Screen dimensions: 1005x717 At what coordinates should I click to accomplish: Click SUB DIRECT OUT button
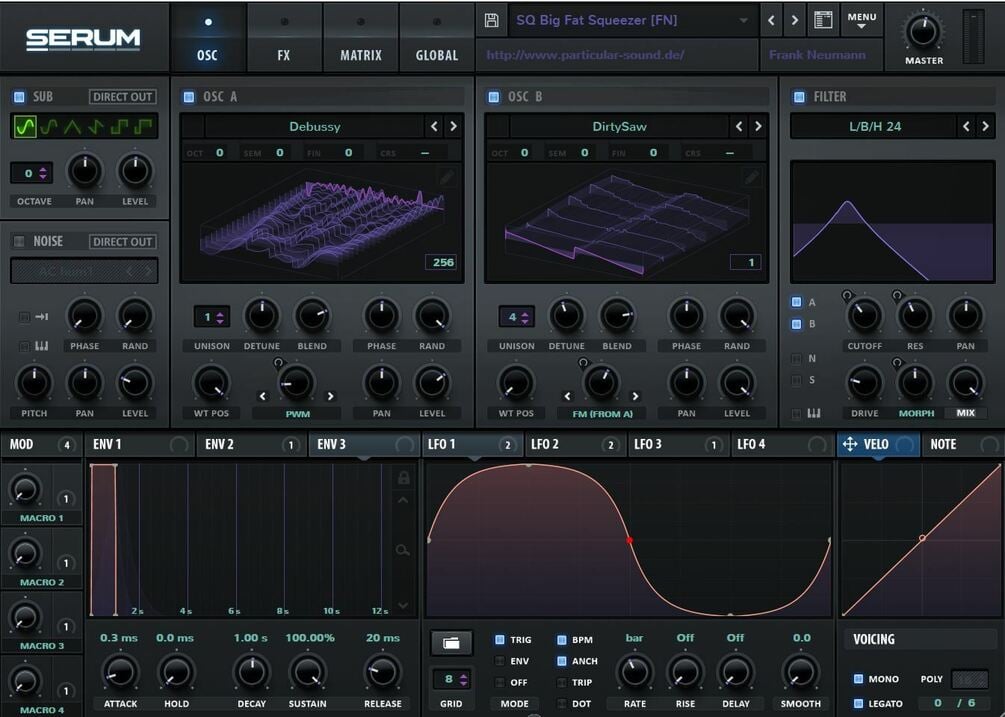click(122, 97)
